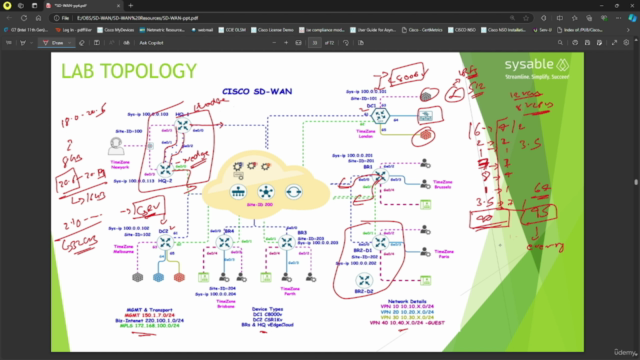Screen dimensions: 640x360
Task: Toggle fit to width view
Action: pos(299,43)
